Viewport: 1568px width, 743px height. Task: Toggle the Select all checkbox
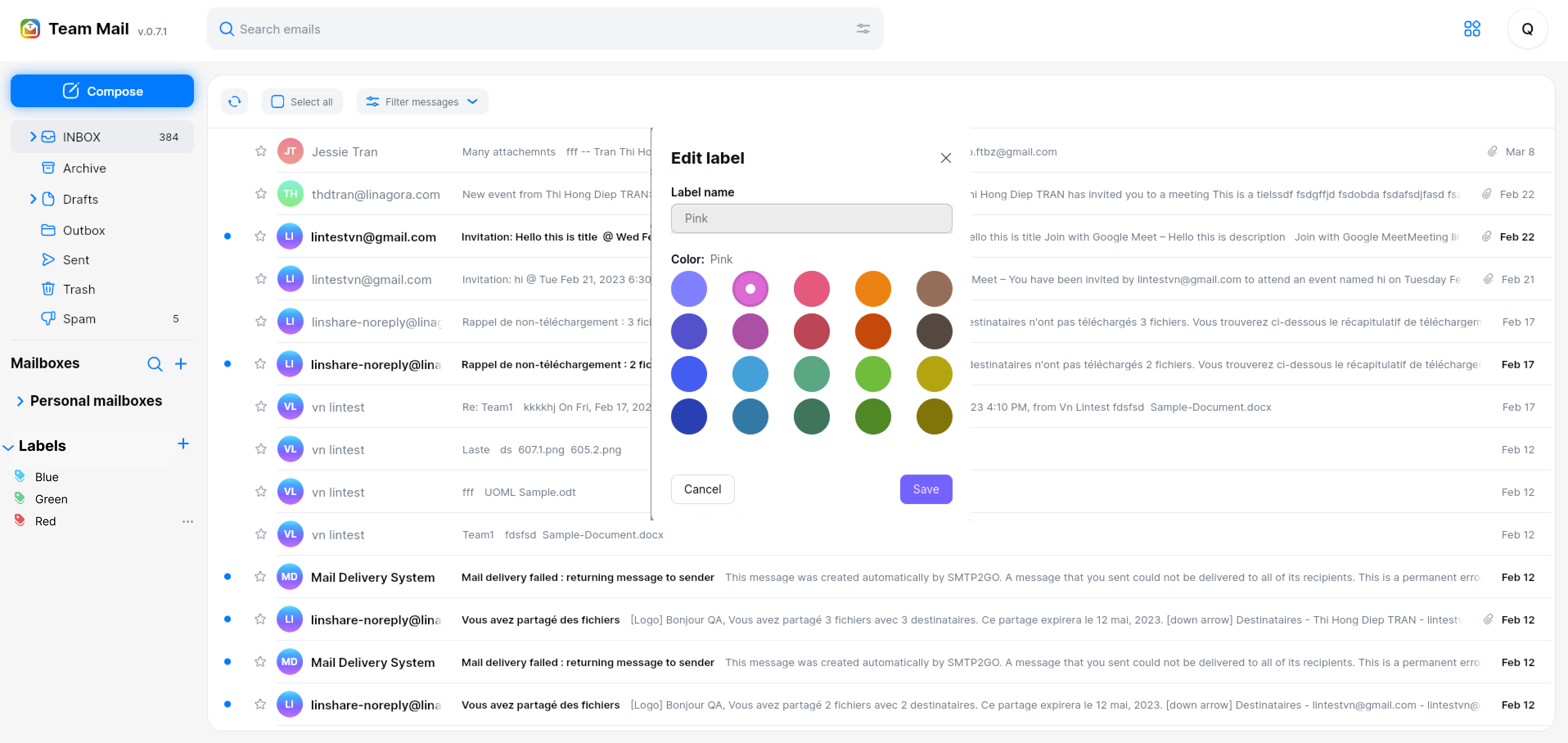tap(277, 101)
